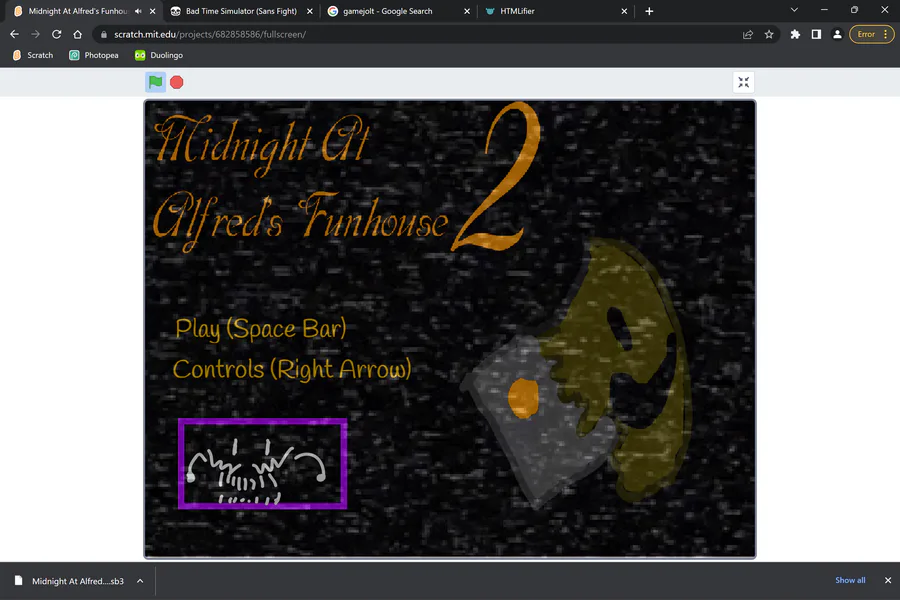Mute the audio on the Midnight At Alfred's tab

(x=138, y=11)
